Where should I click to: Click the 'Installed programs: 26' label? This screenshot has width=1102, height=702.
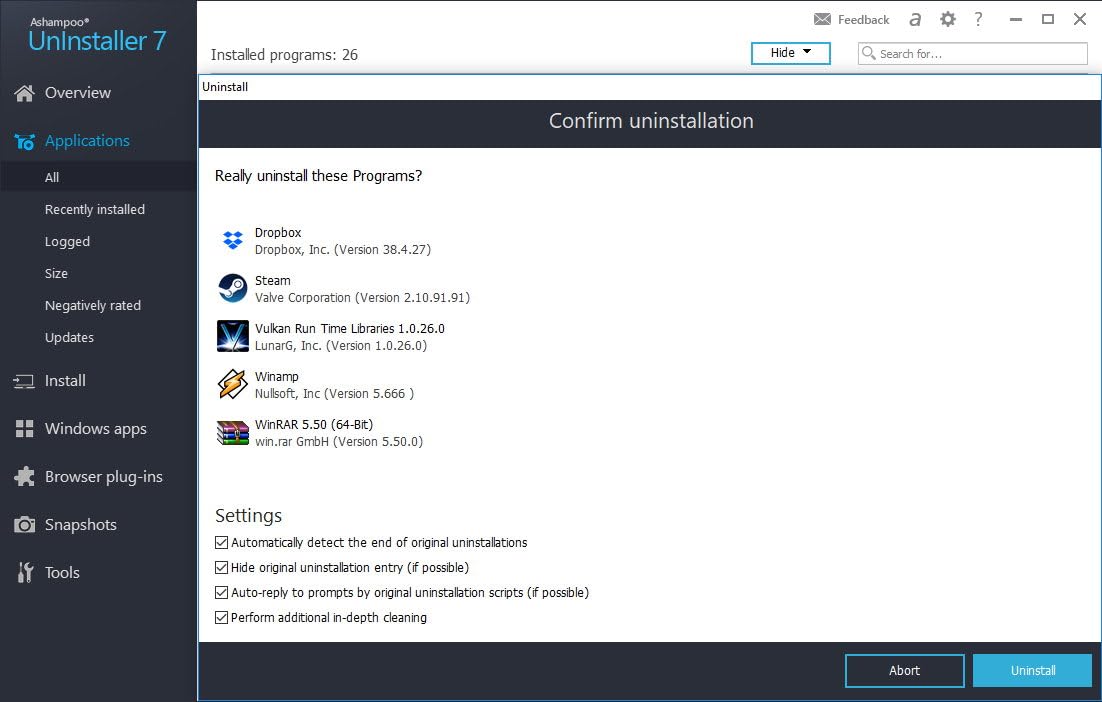(x=285, y=55)
